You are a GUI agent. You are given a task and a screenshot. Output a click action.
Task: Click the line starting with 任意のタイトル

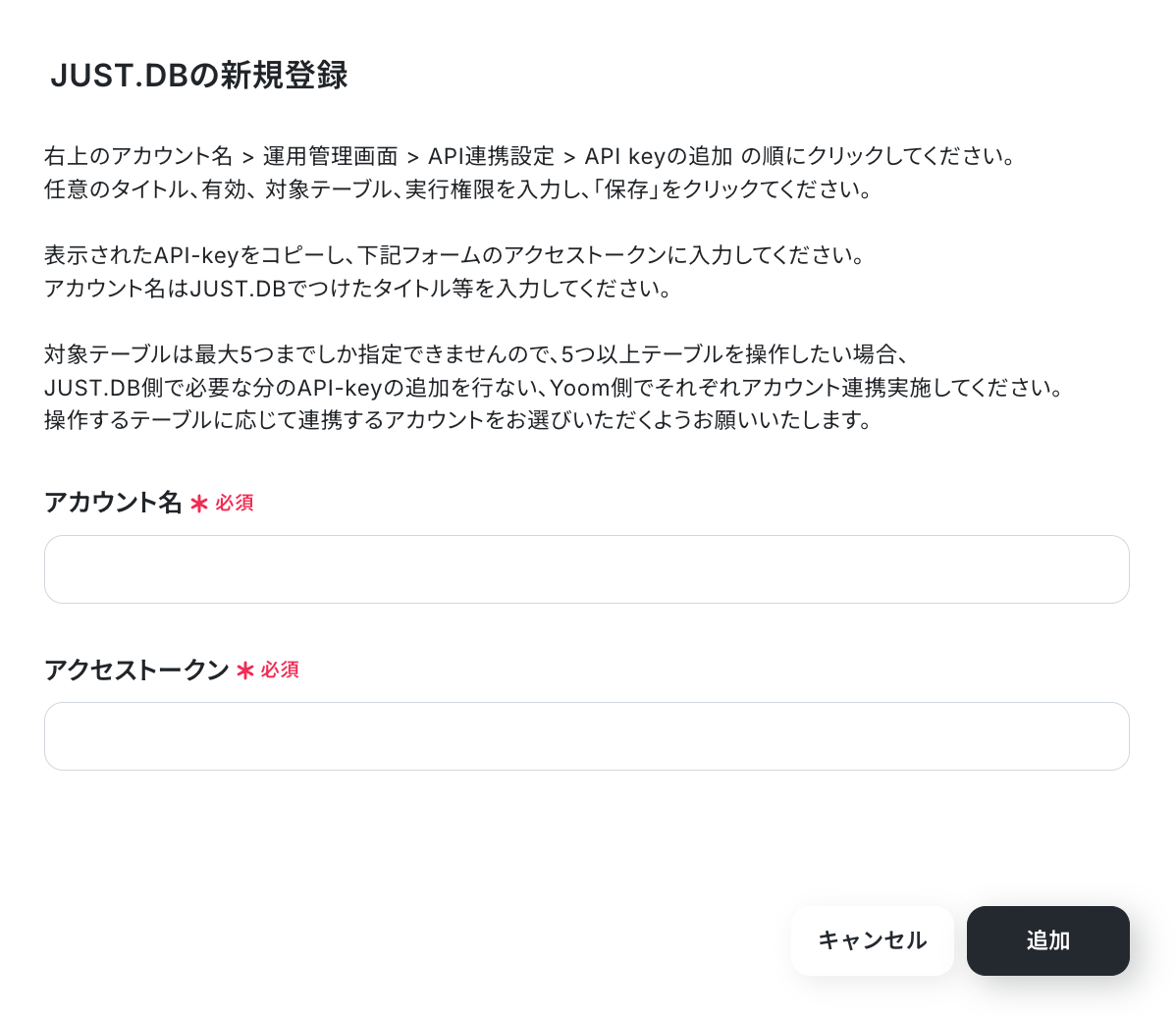458,189
